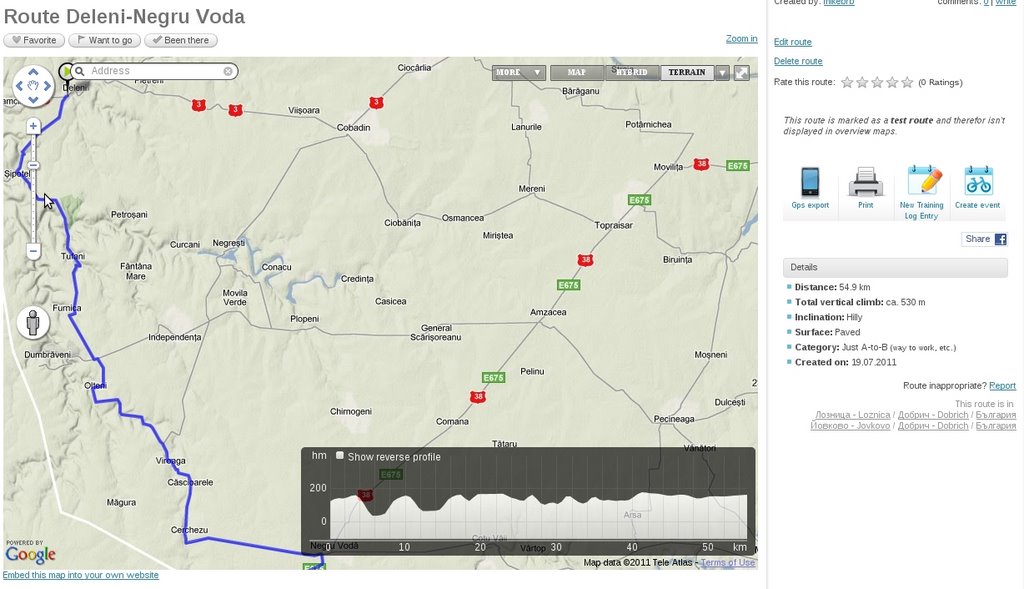Click Total vertical climb: ca. 530 m
1024x589 pixels.
pyautogui.click(x=860, y=302)
